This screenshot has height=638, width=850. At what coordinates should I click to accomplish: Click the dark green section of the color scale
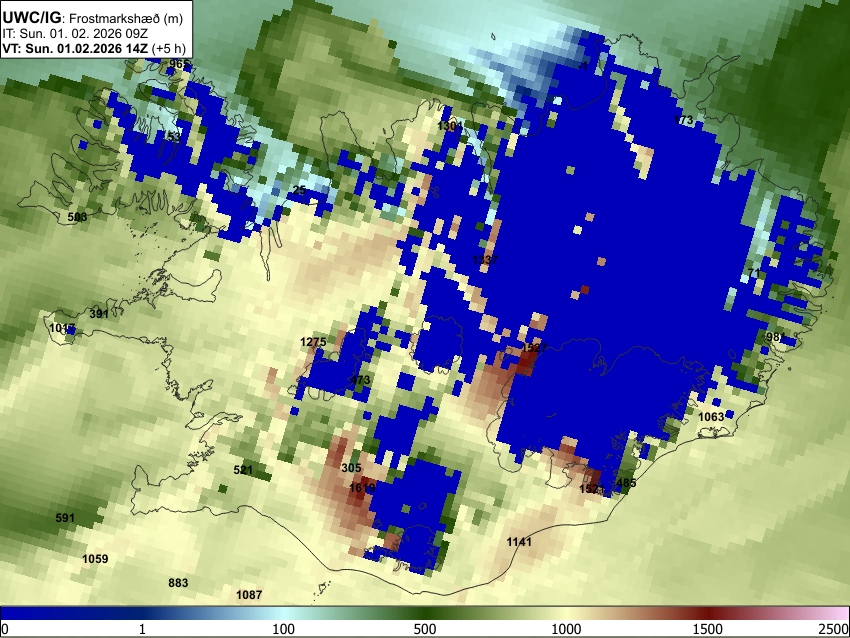(x=424, y=613)
